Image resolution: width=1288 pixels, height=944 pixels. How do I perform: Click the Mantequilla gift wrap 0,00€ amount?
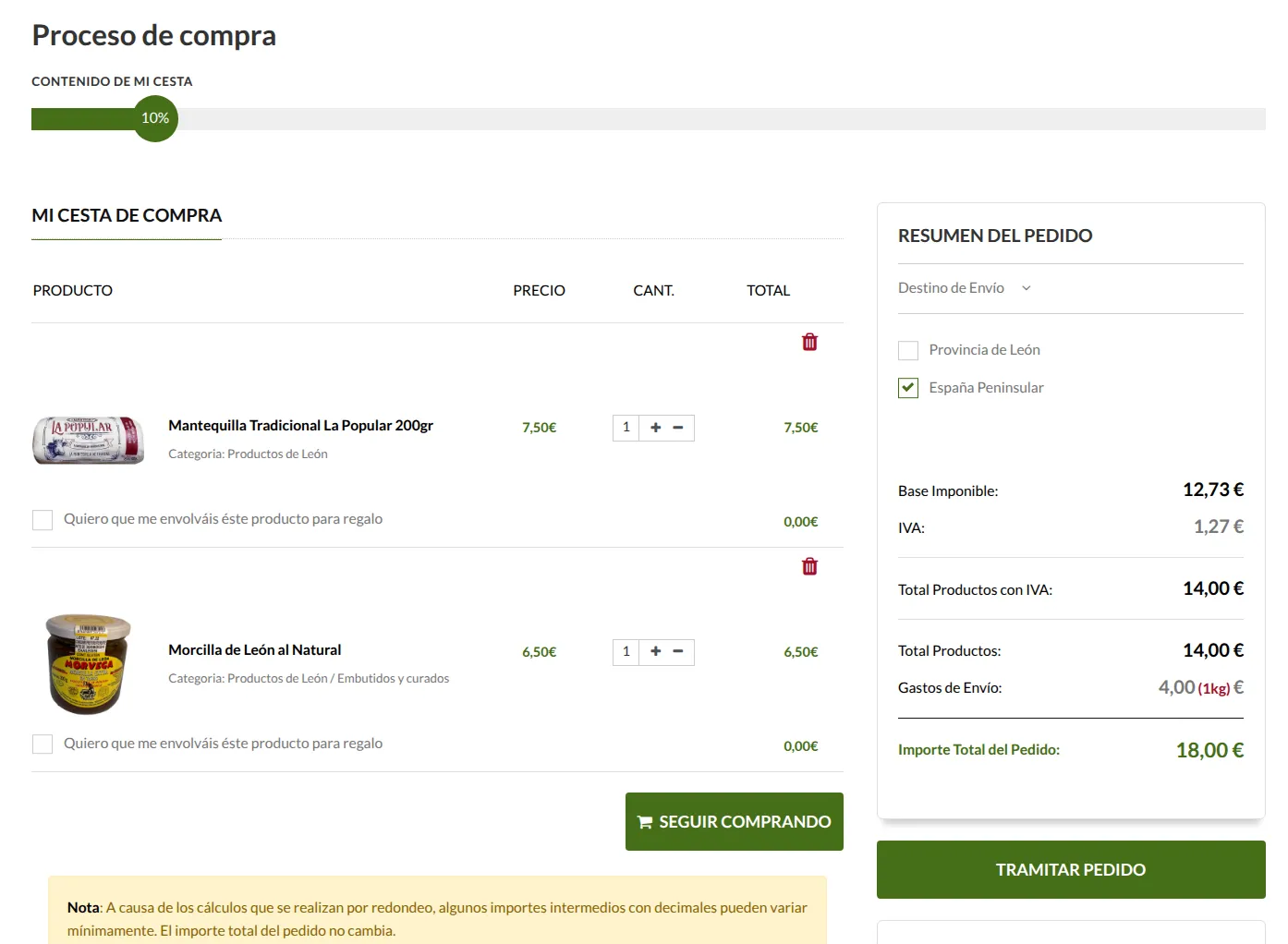click(x=801, y=522)
